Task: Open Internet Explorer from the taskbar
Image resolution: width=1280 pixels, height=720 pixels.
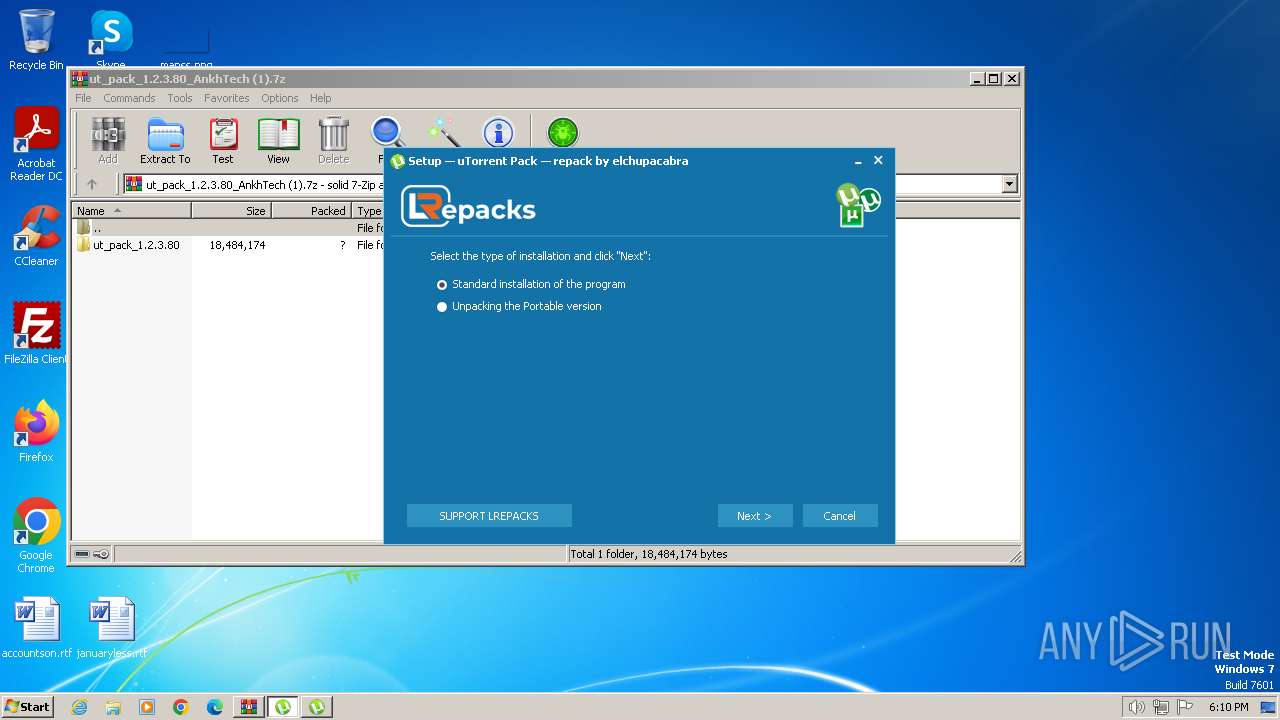Action: pyautogui.click(x=79, y=707)
